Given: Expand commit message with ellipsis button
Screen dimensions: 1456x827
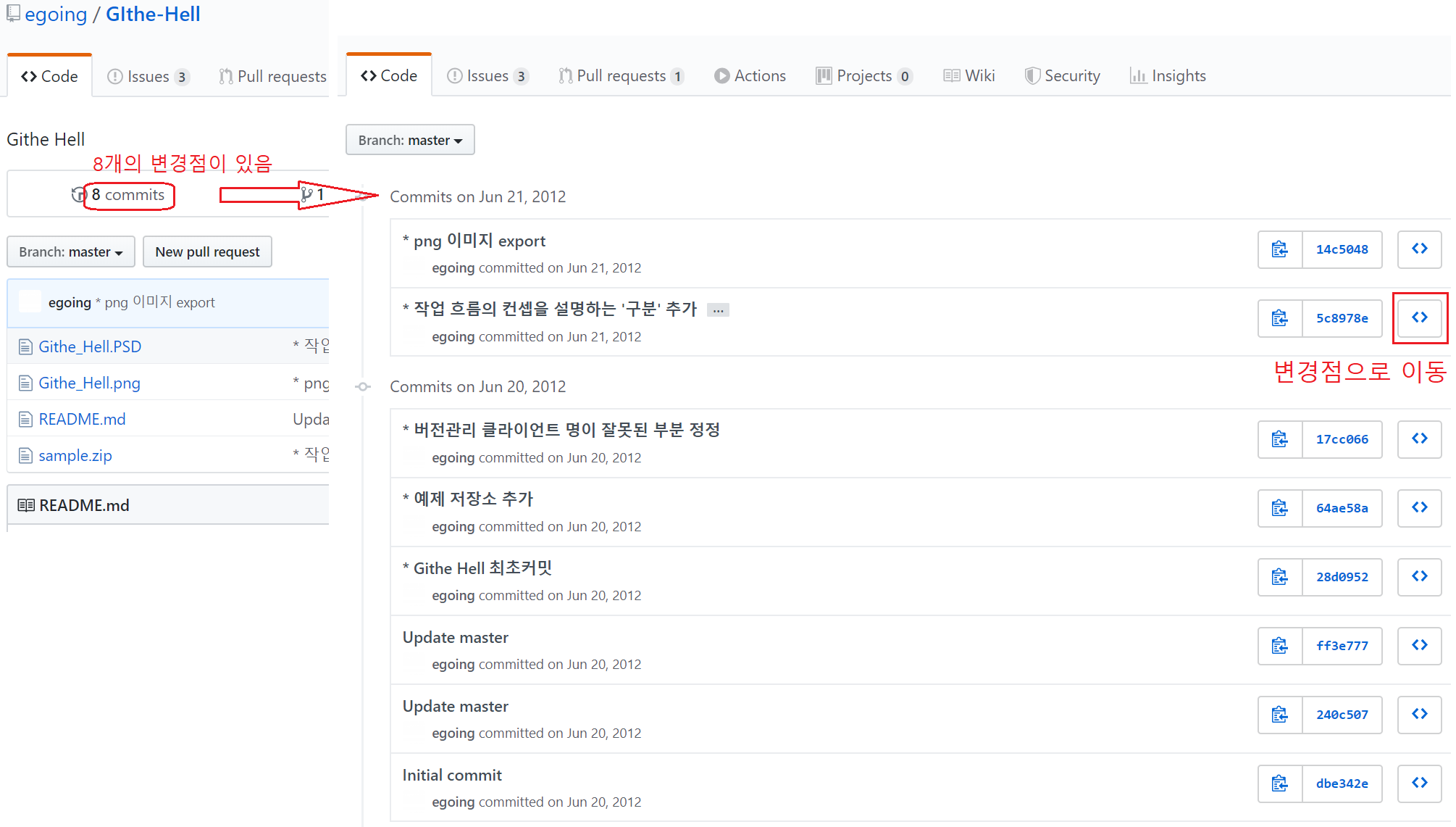Looking at the screenshot, I should coord(718,310).
